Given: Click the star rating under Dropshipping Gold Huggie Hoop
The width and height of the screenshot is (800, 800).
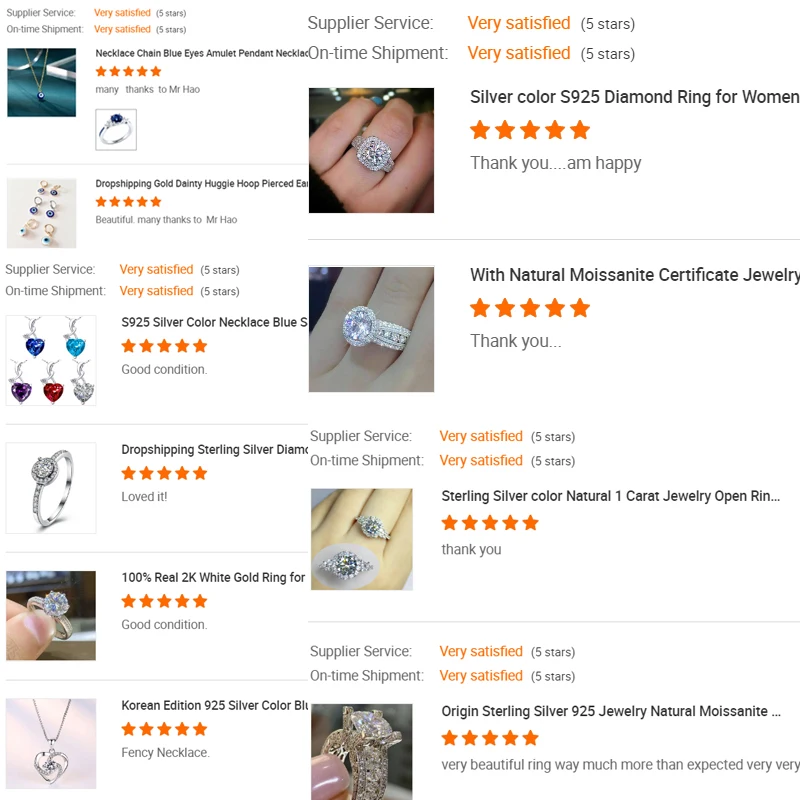Looking at the screenshot, I should click(129, 202).
